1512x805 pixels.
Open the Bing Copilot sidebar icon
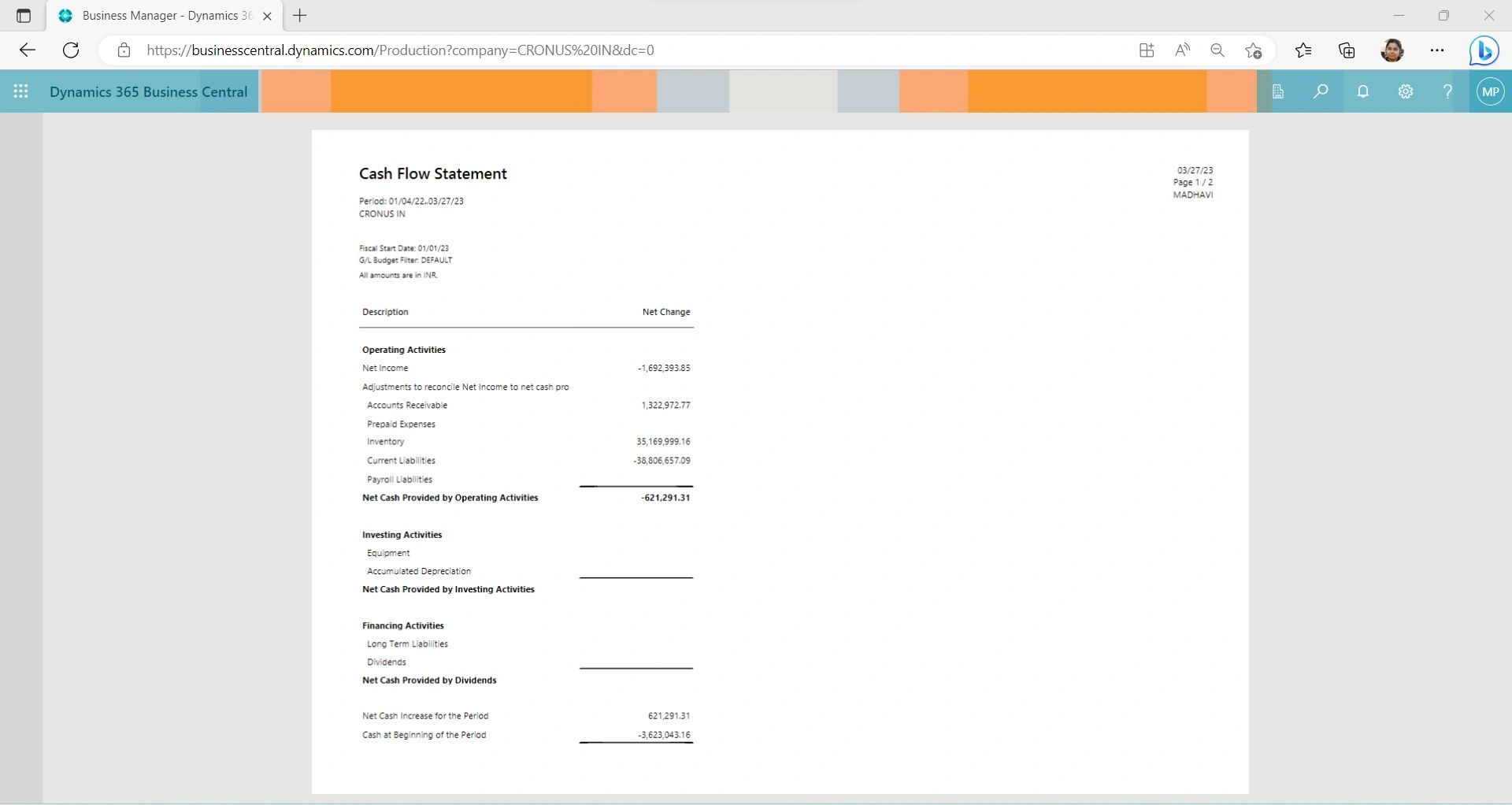(x=1484, y=50)
